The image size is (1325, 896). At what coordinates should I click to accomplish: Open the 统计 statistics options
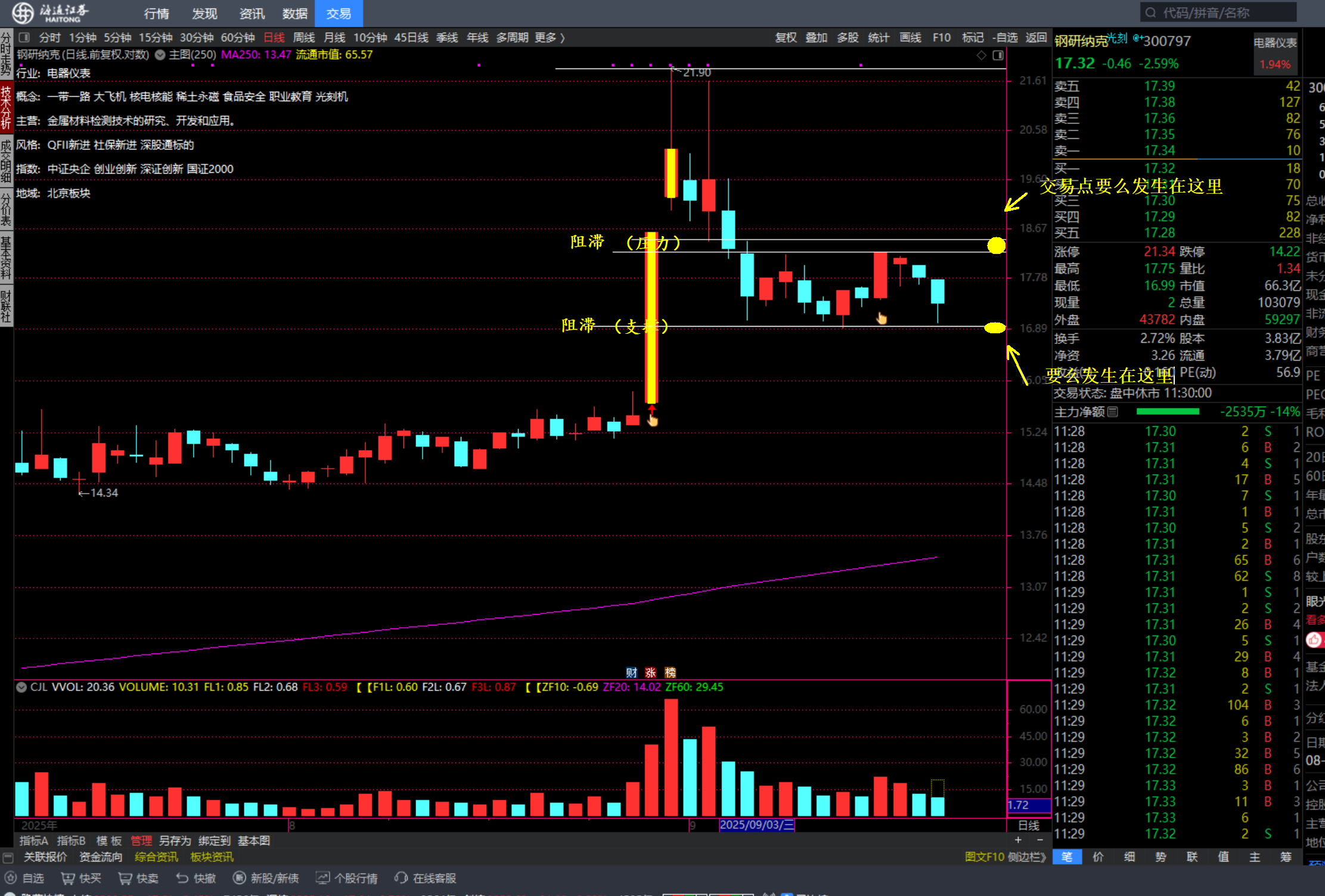[x=879, y=38]
